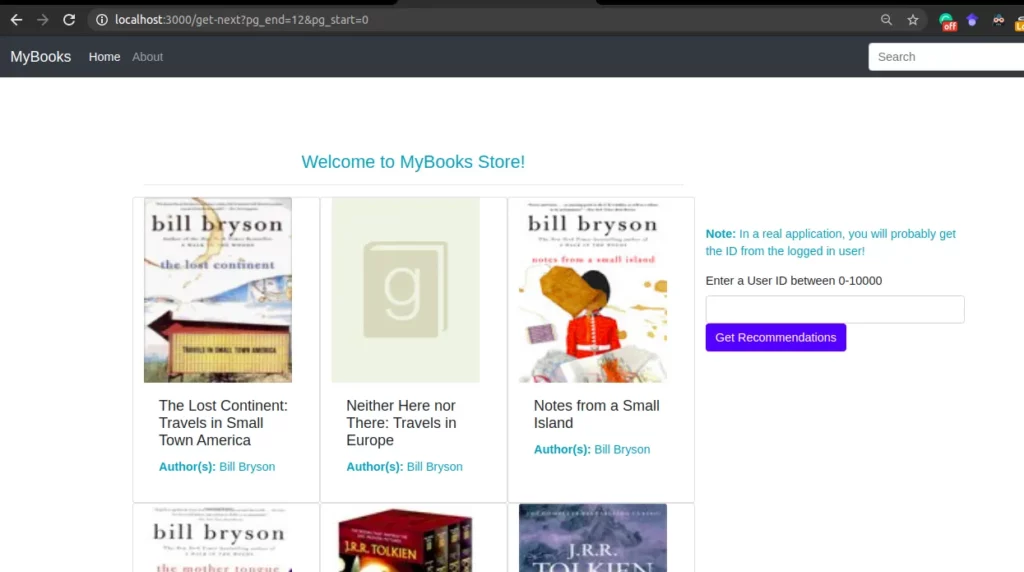Screen dimensions: 1024x572
Task: Open the red J.R.R. Tolkien box set cover
Action: (406, 538)
